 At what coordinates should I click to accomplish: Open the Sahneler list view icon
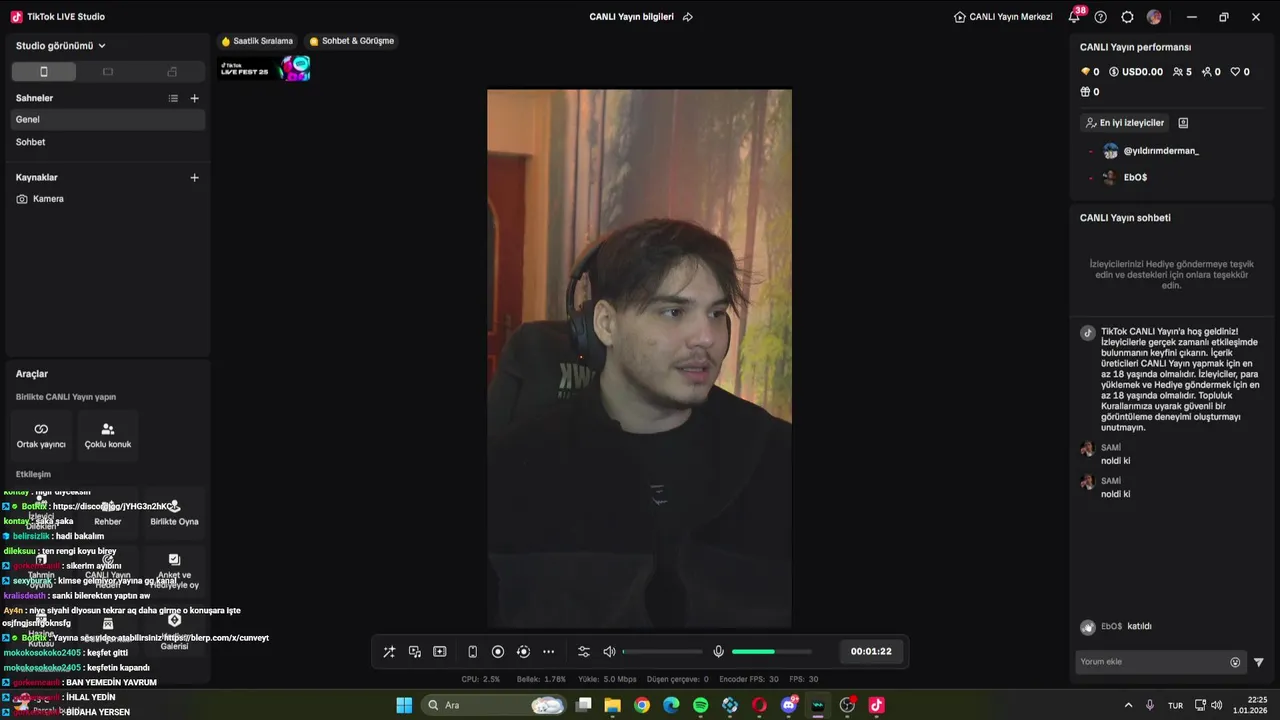click(x=173, y=98)
